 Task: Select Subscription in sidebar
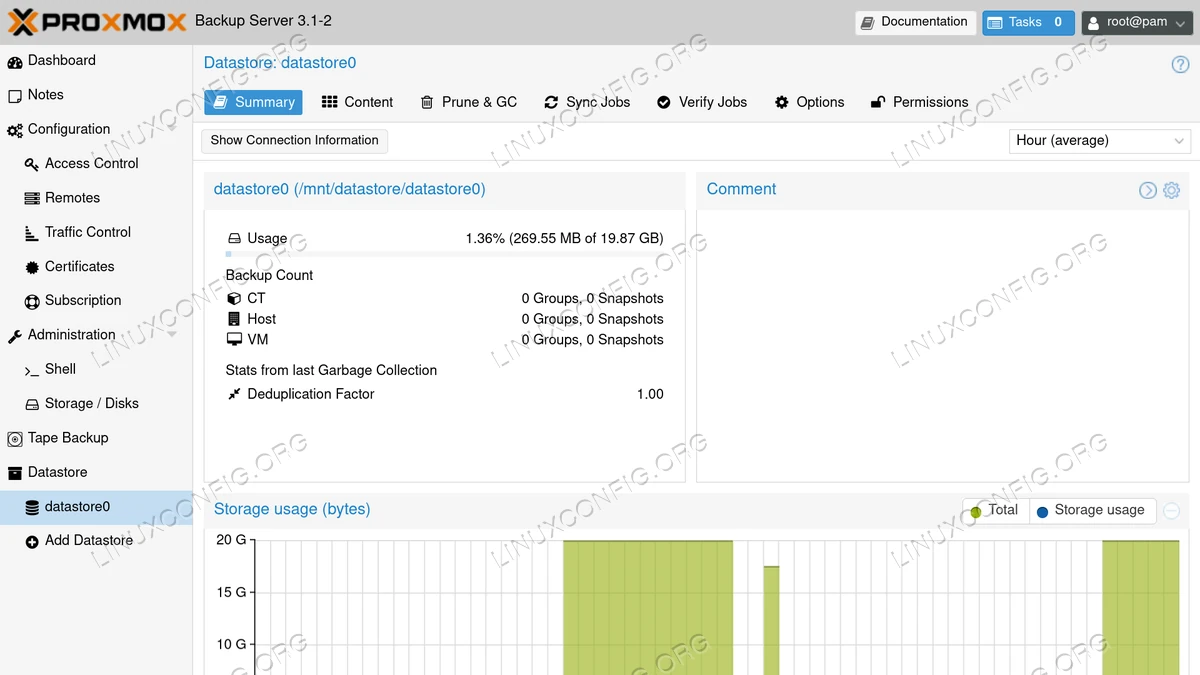point(96,301)
